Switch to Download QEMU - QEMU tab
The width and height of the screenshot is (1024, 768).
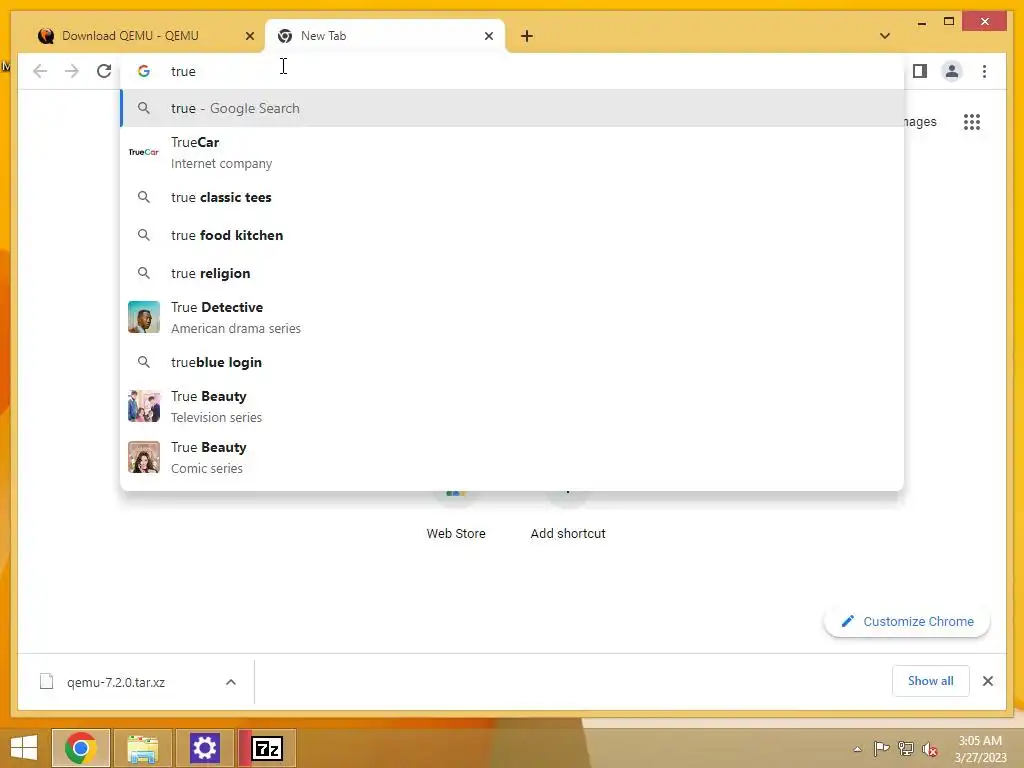141,36
